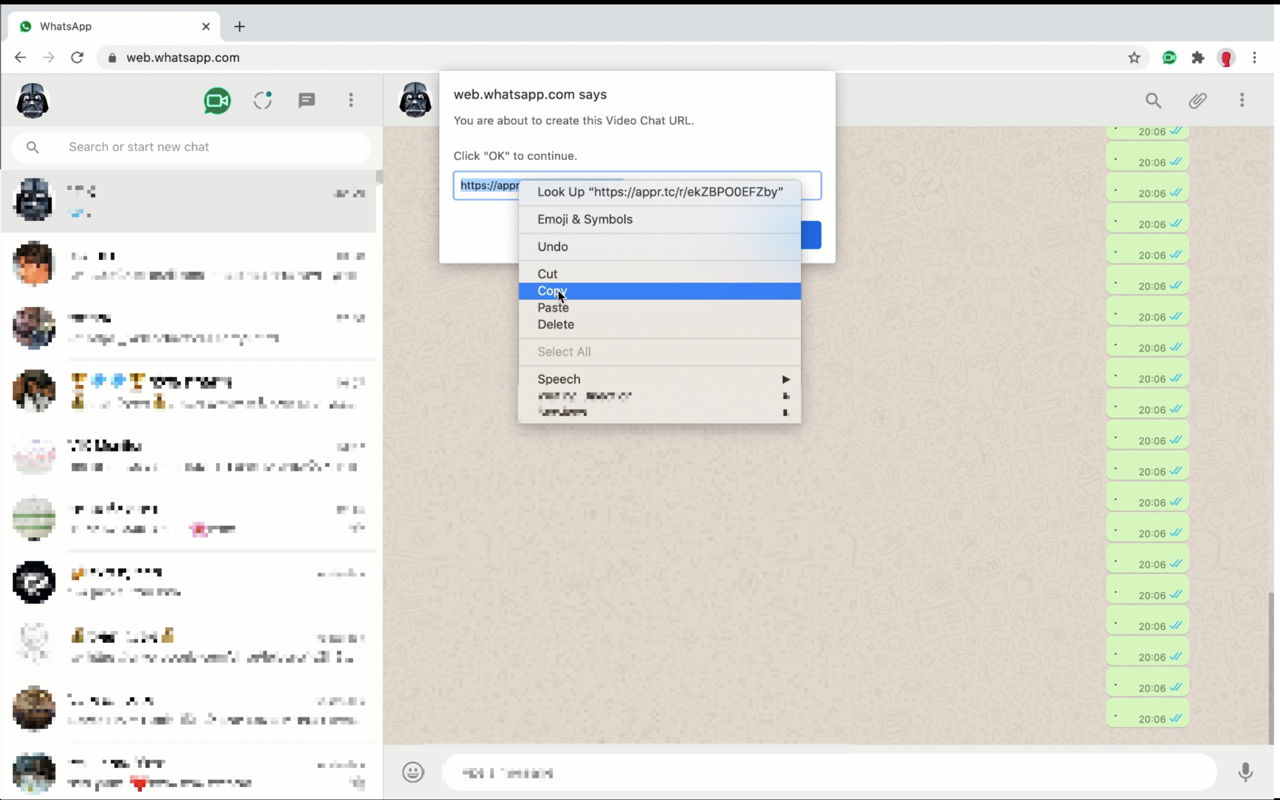1280x800 pixels.
Task: Open Emoji & Symbols from context menu
Action: [660, 219]
